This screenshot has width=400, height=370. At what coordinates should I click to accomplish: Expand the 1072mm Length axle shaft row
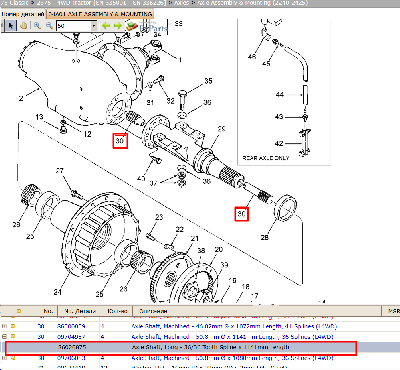4,326
